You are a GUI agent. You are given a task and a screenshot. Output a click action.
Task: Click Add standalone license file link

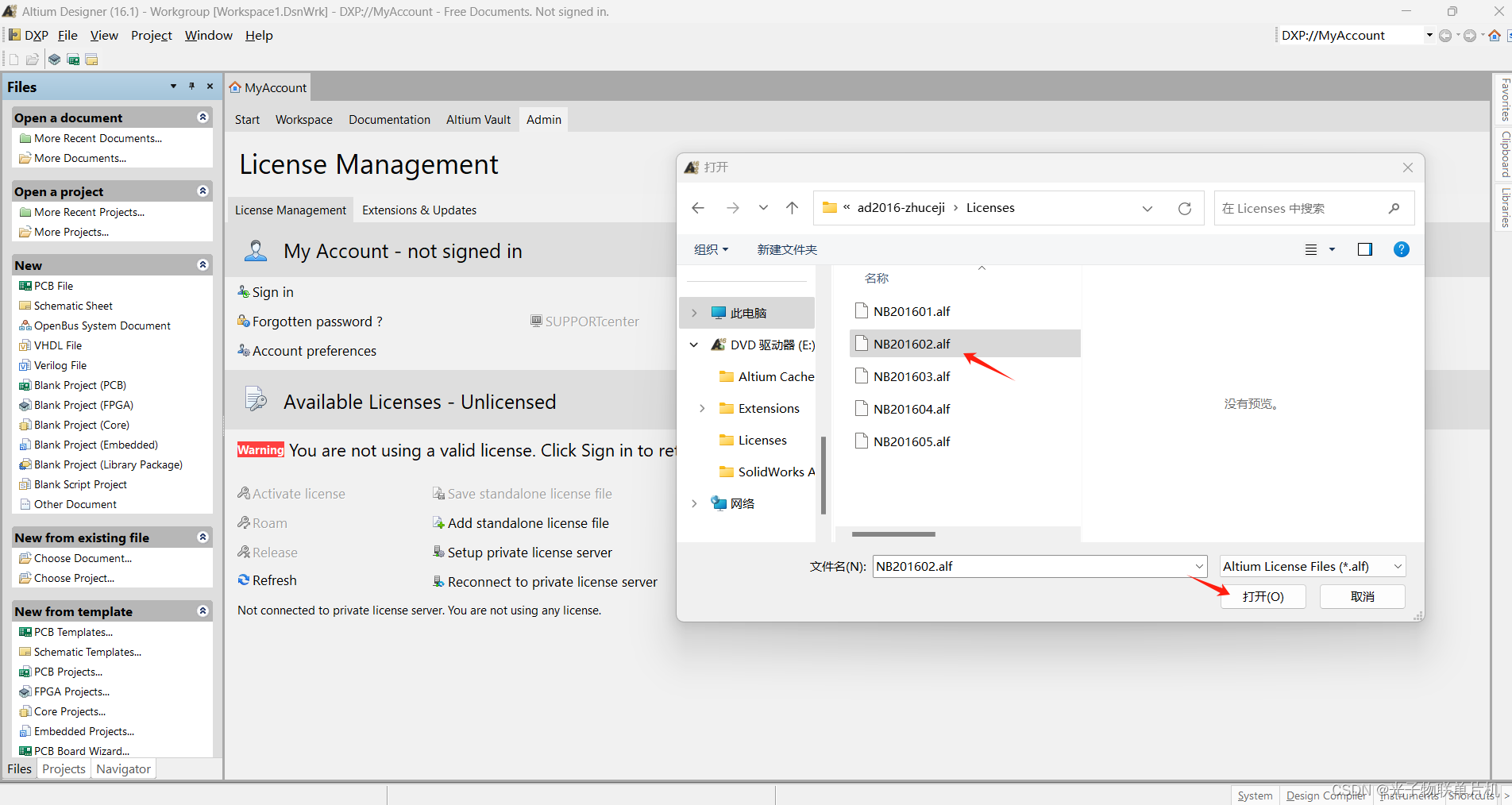click(527, 523)
